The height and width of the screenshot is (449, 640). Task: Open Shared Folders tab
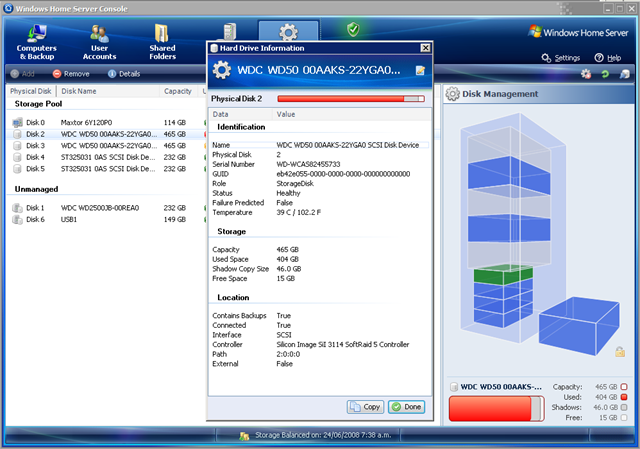click(162, 42)
